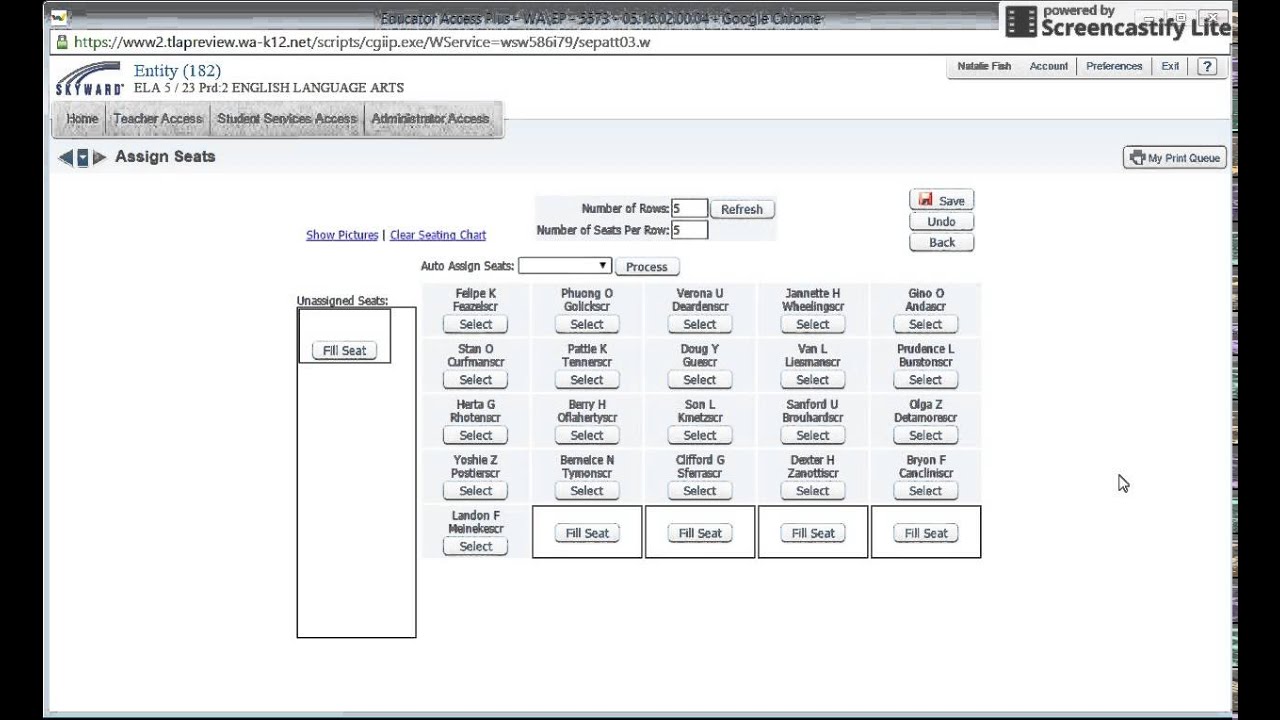Open Preferences in the header
The image size is (1280, 720).
pyautogui.click(x=1114, y=66)
